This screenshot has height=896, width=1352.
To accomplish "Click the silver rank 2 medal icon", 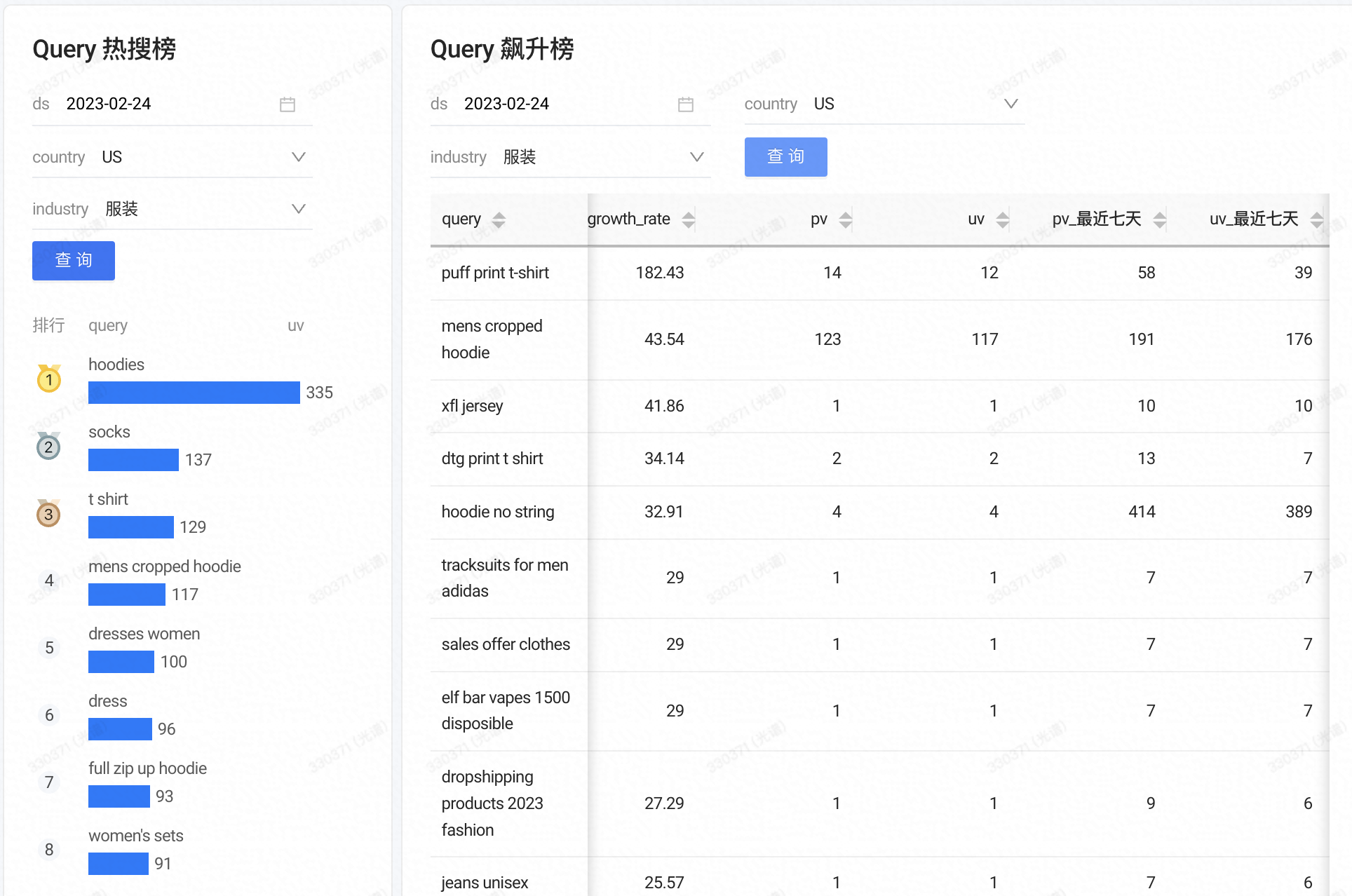I will pos(48,446).
